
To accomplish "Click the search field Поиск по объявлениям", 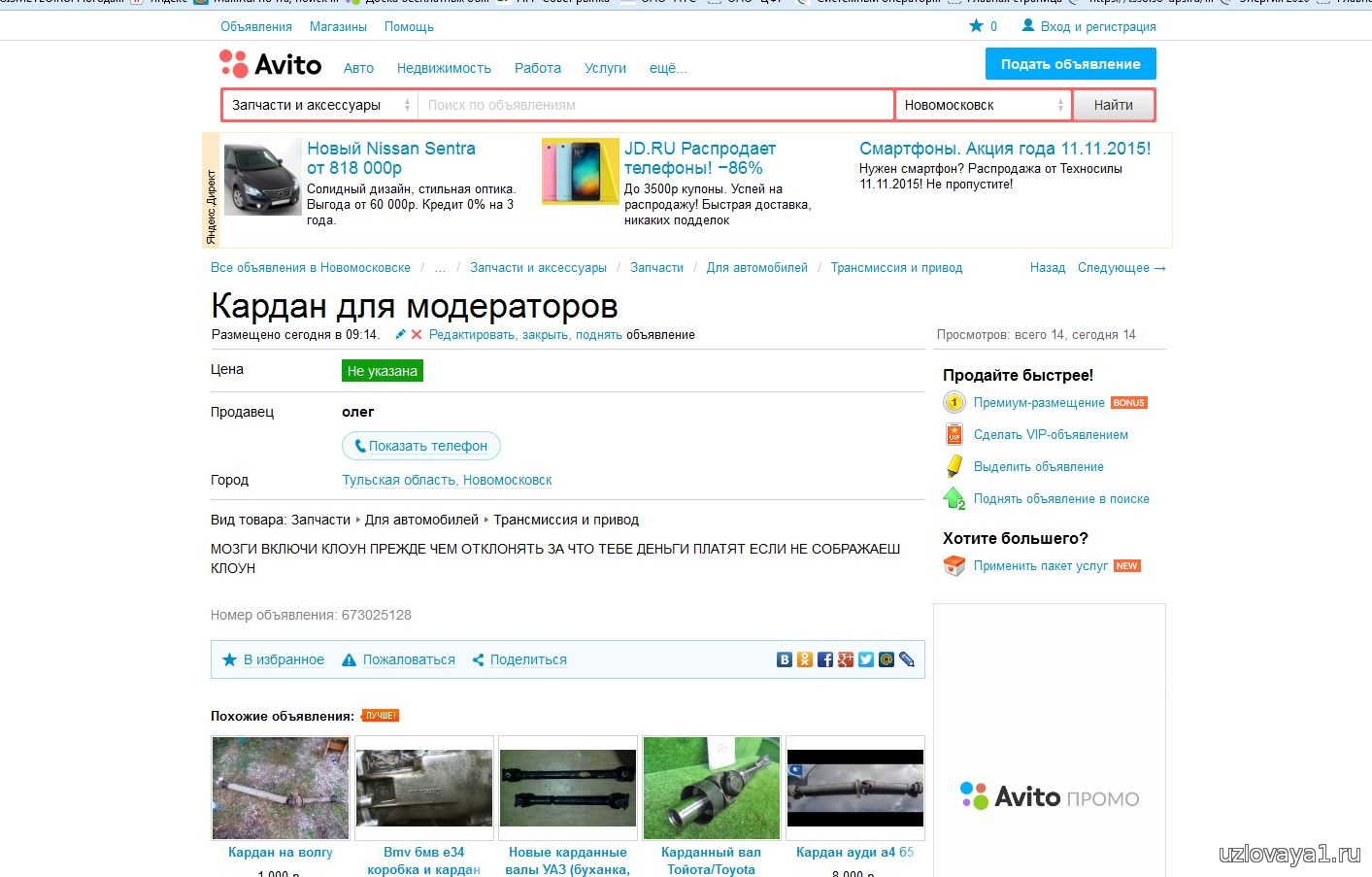I will 655,105.
